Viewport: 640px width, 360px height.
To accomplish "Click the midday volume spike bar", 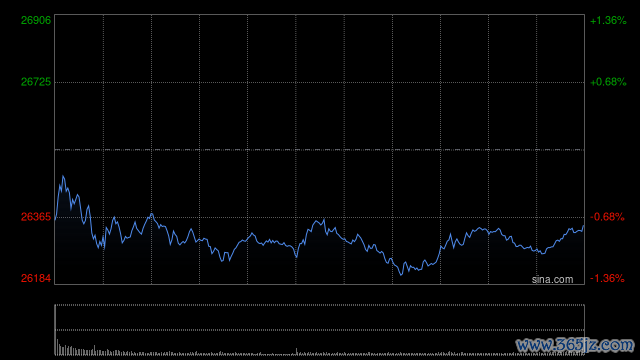I will click(296, 351).
